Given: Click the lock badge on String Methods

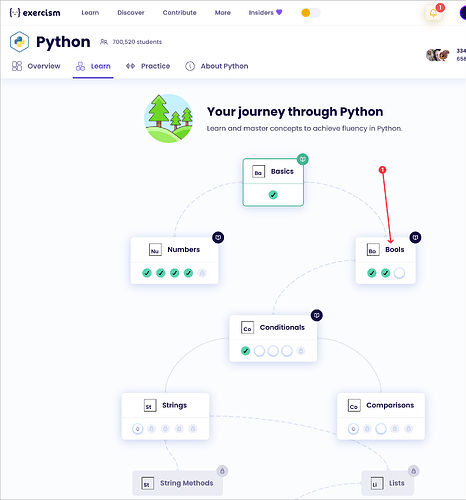Looking at the screenshot, I should coord(222,471).
